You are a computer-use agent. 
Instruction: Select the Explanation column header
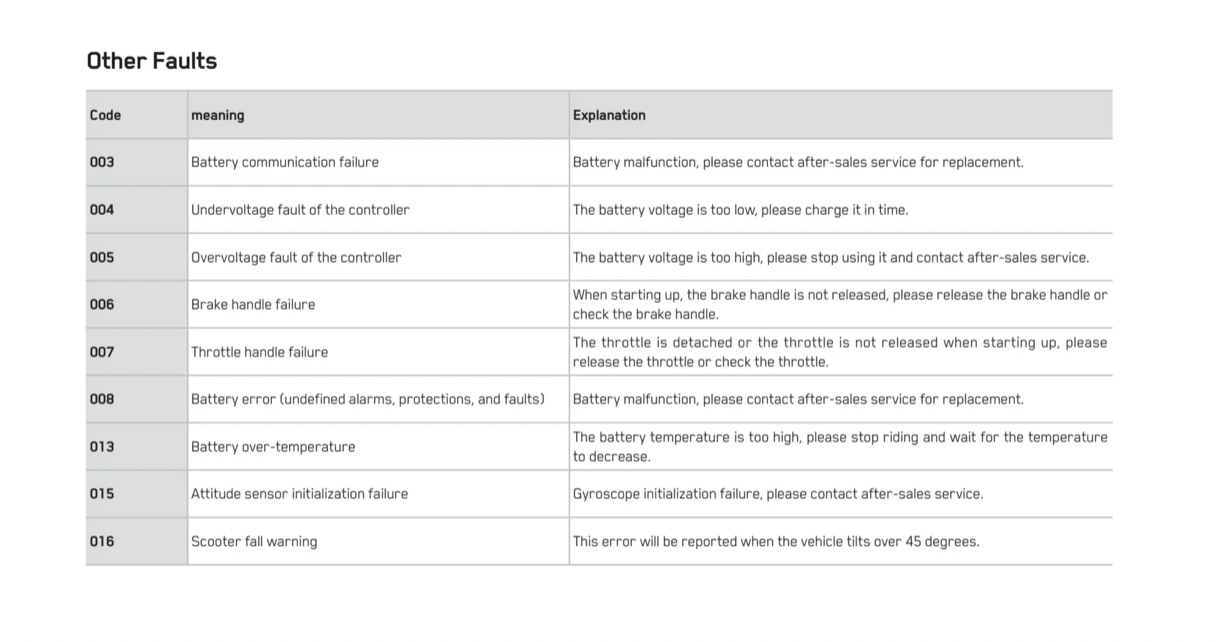point(841,115)
